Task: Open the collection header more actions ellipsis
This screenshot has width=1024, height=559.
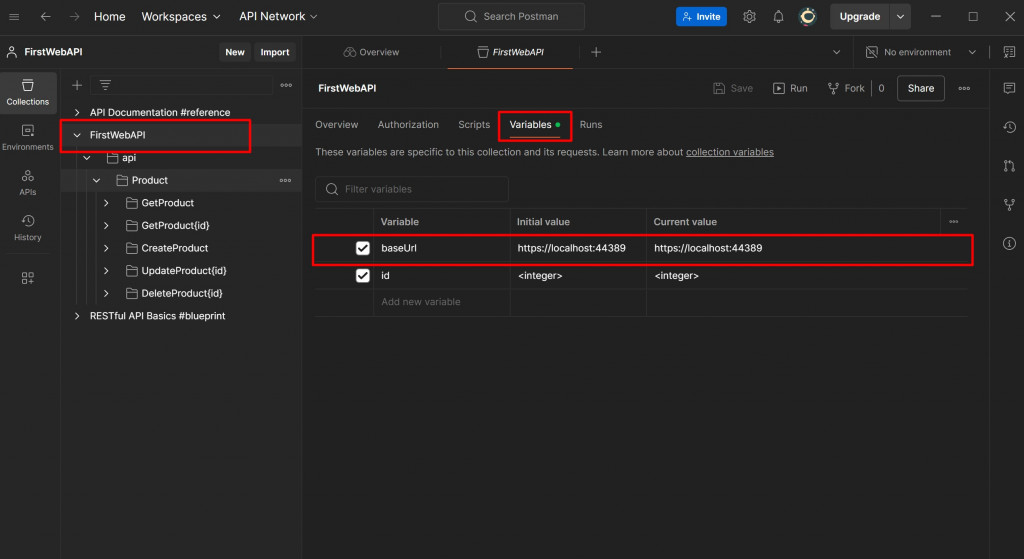Action: coord(964,88)
